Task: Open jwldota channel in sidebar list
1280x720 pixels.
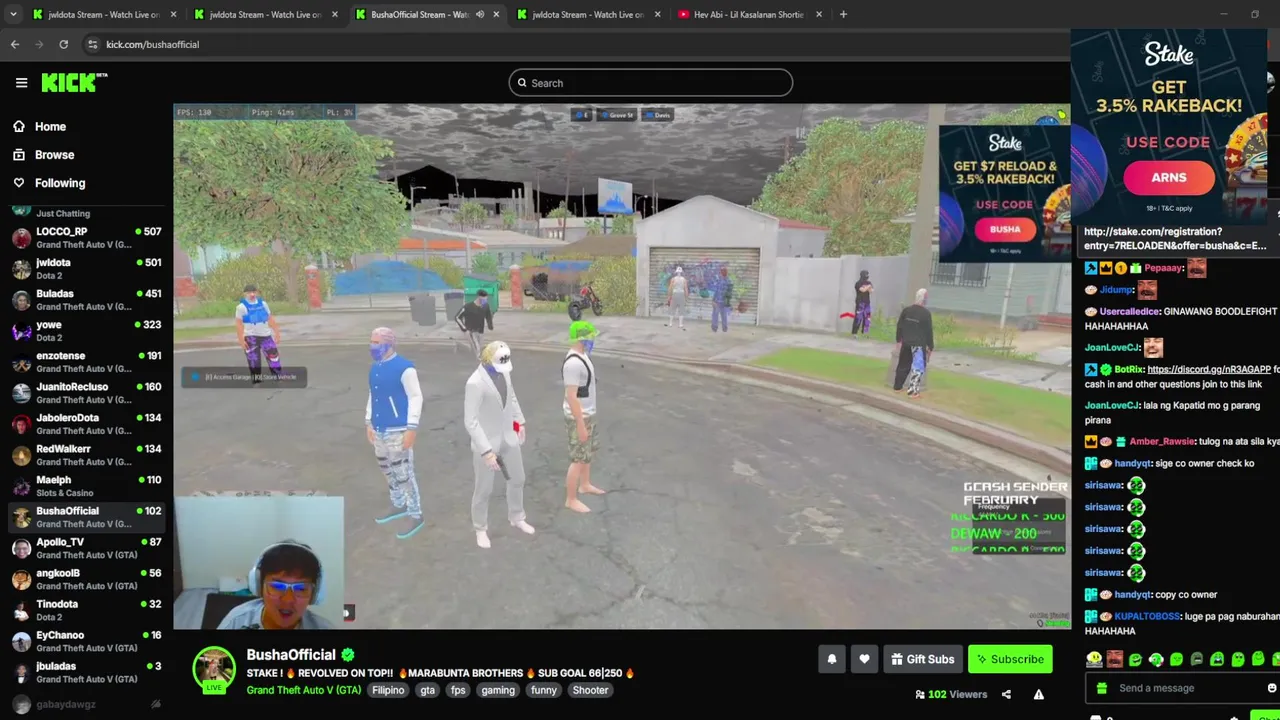Action: pos(86,269)
